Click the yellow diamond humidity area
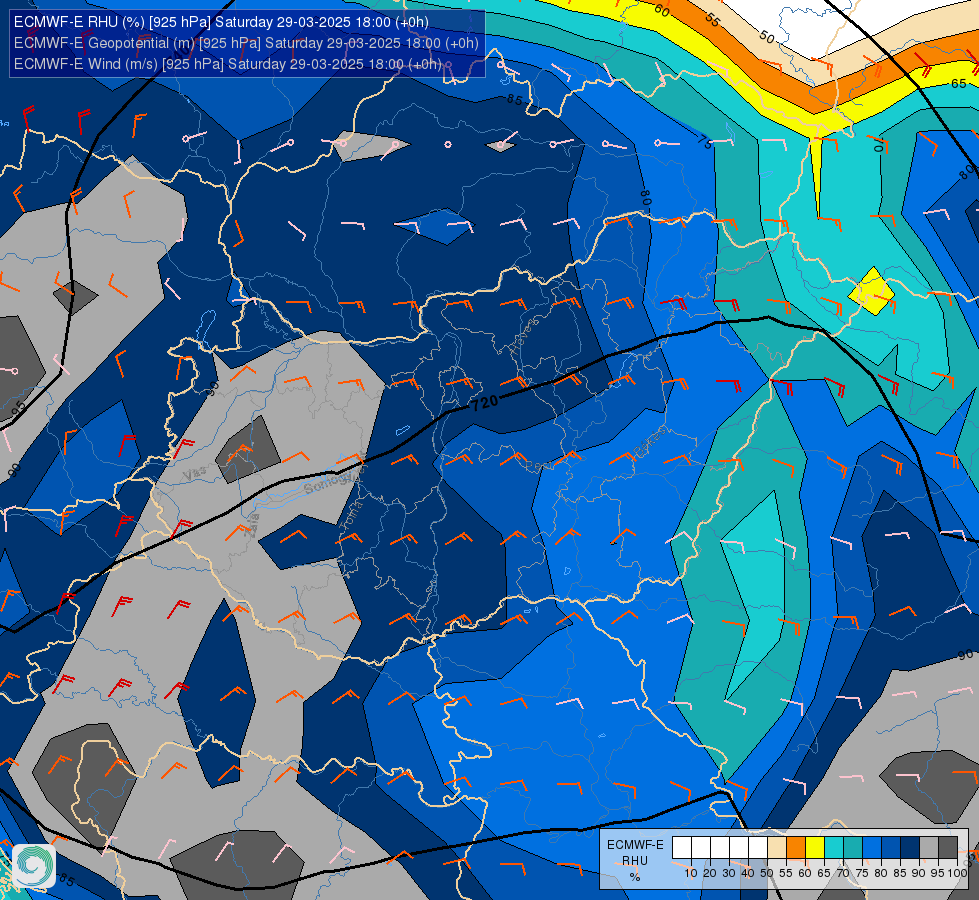The image size is (979, 900). pos(871,291)
